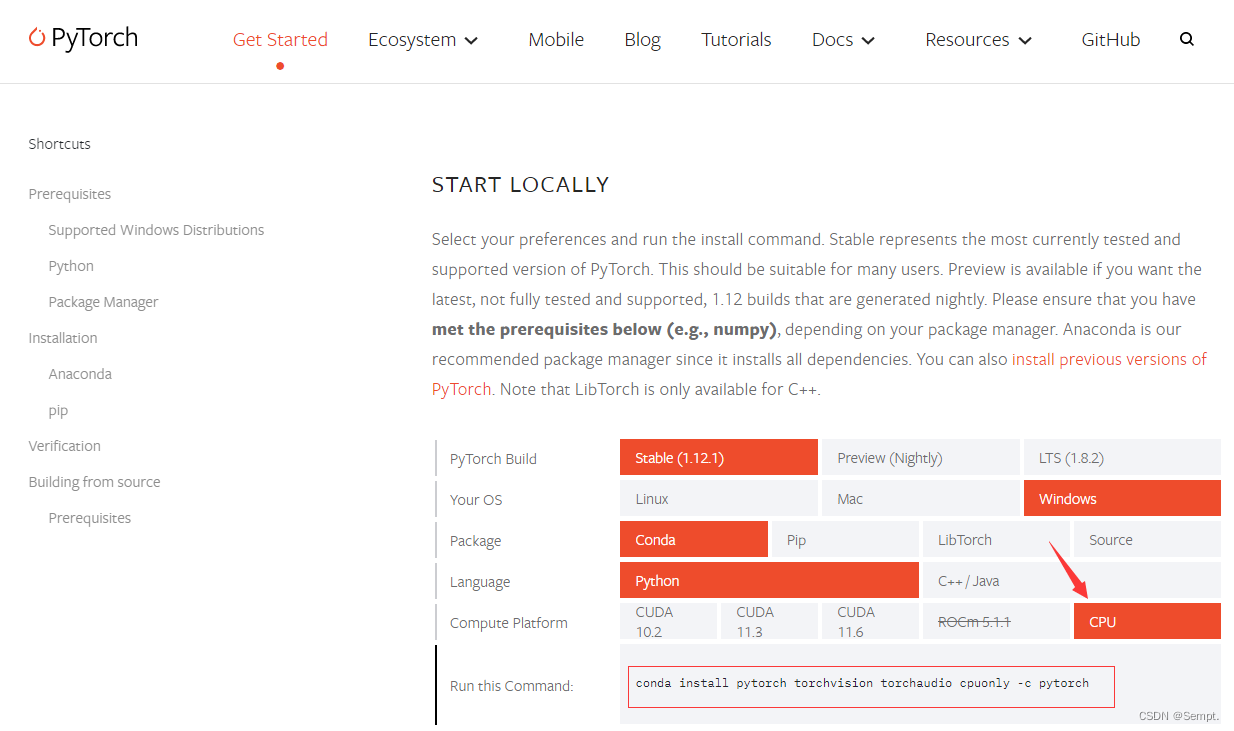
Task: Choose Windows as your OS
Action: [1122, 498]
